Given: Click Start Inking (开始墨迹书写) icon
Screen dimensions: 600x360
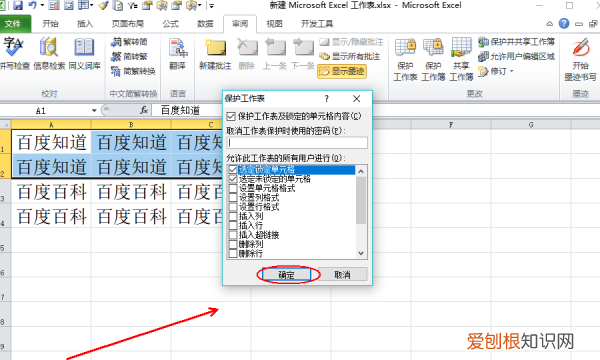Looking at the screenshot, I should 580,59.
